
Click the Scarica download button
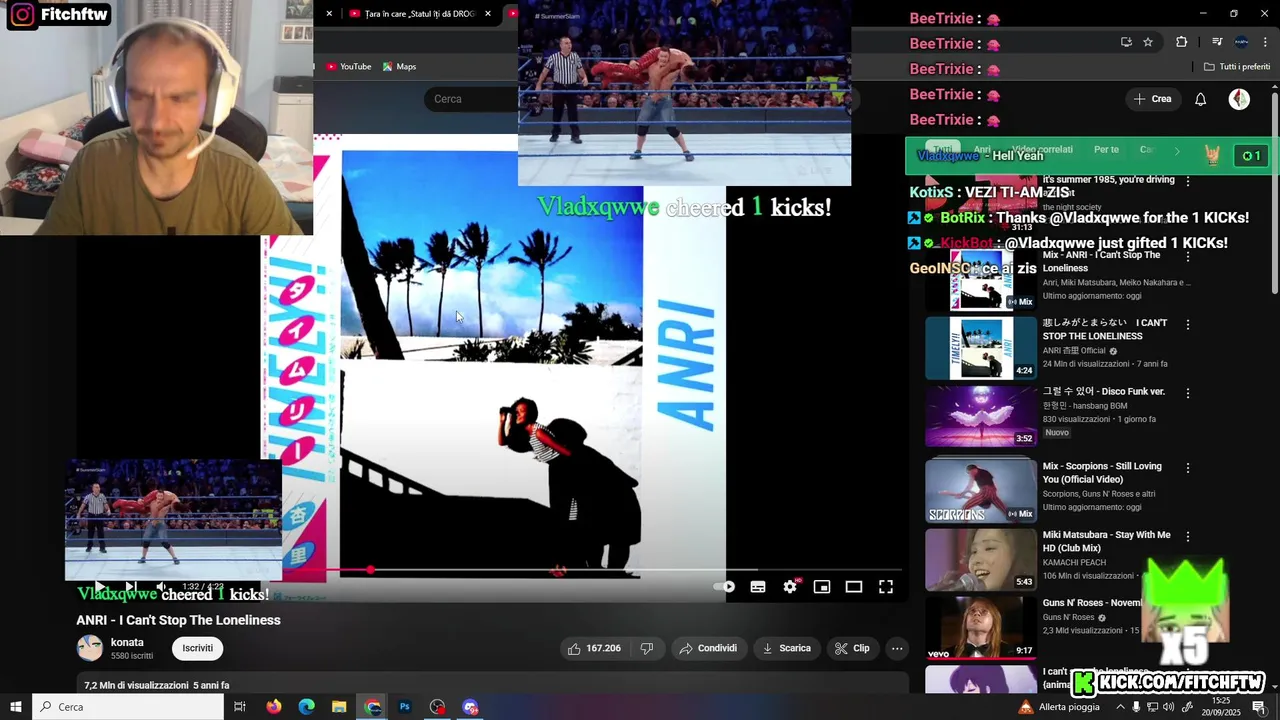pos(787,648)
